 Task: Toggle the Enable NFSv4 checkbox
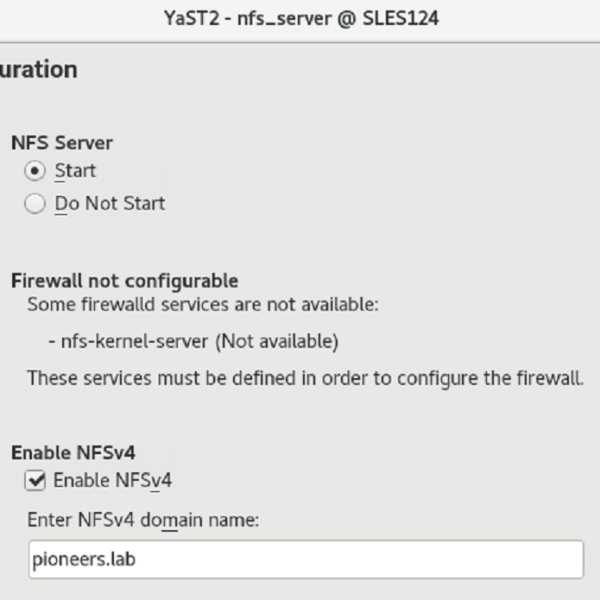click(36, 481)
